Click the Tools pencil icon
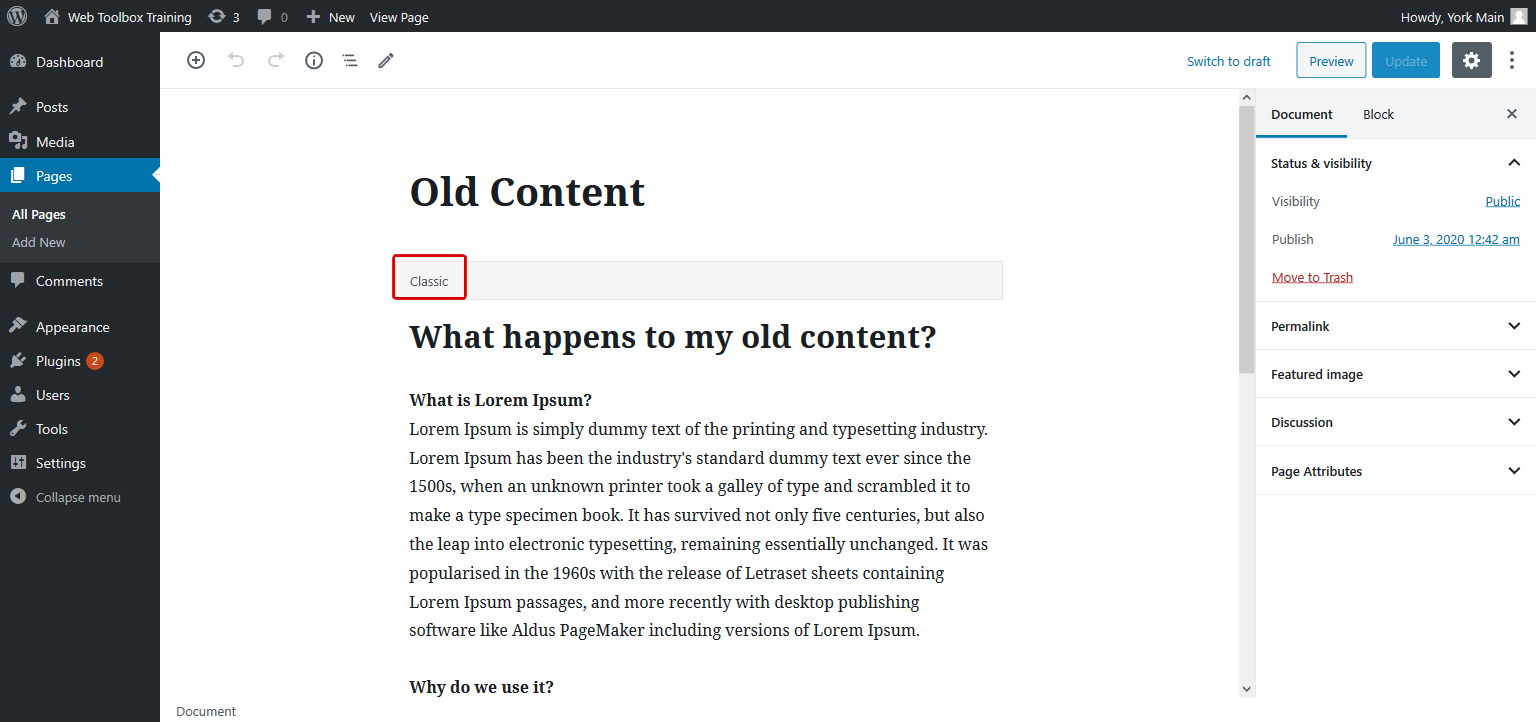 coord(386,60)
